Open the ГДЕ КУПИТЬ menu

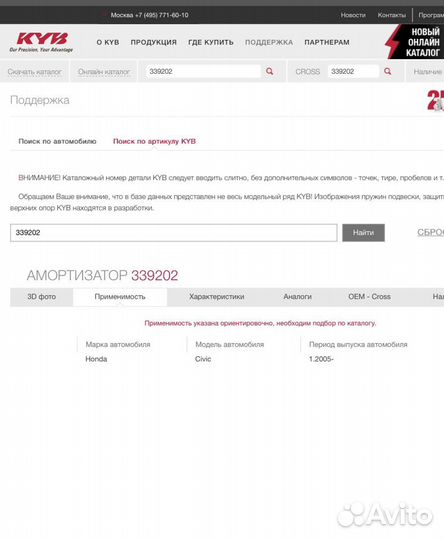tap(211, 42)
